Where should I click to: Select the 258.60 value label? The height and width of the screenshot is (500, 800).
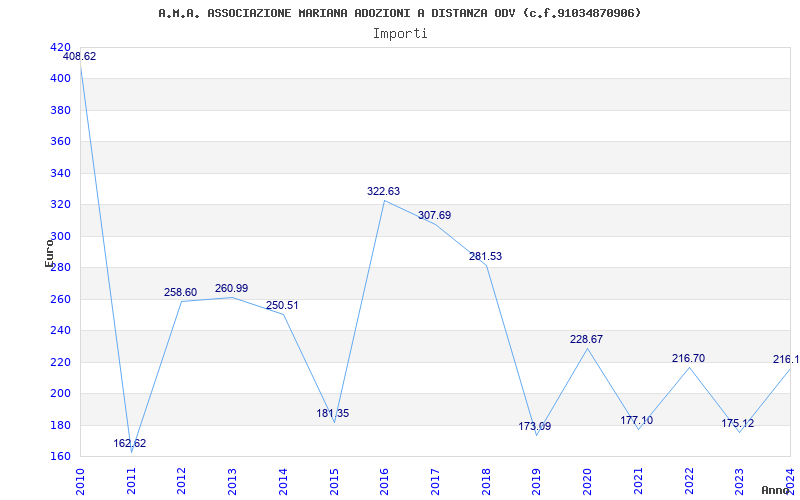tap(181, 293)
